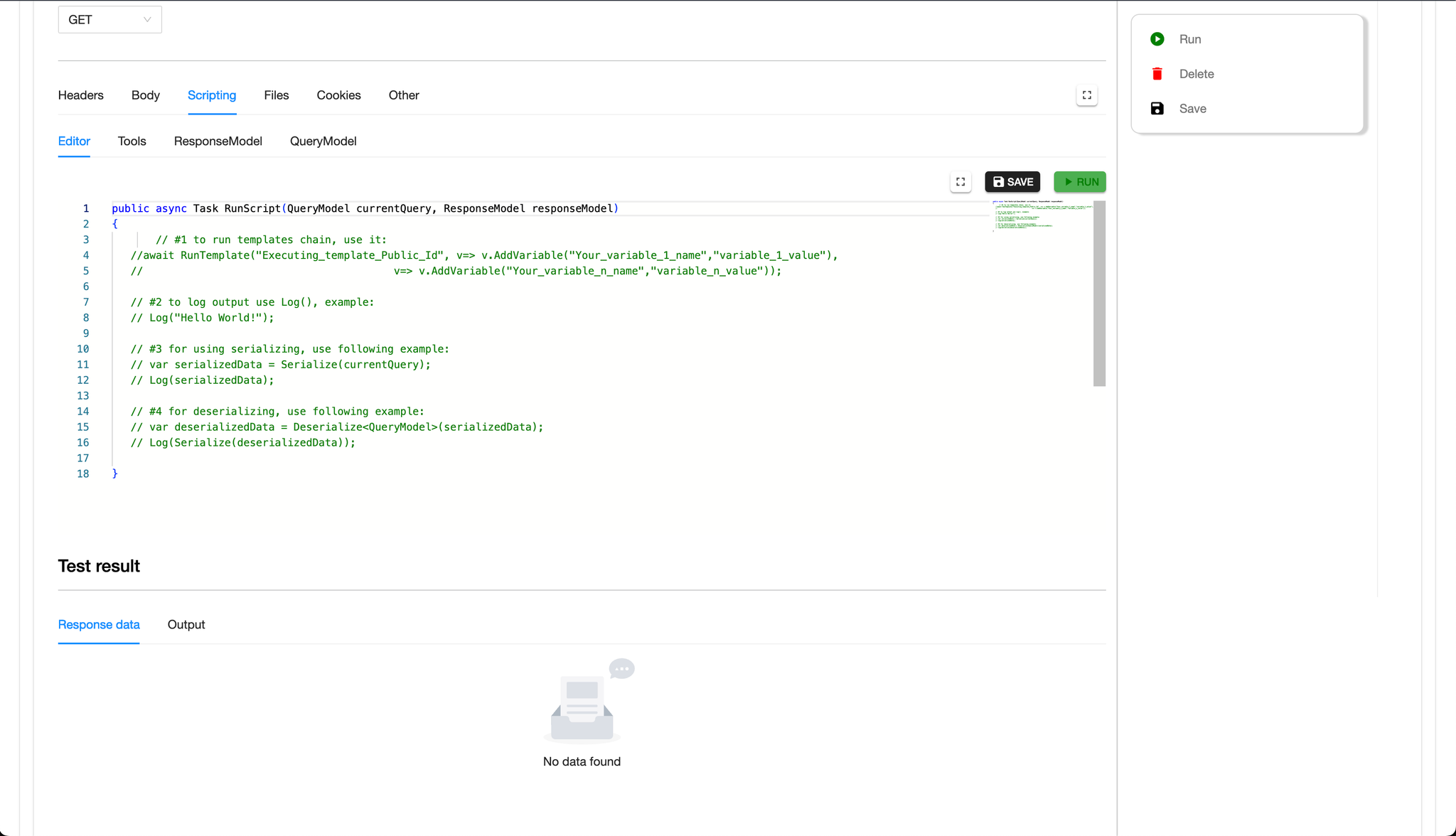Image resolution: width=1456 pixels, height=836 pixels.
Task: Maximize the code editor to fullscreen
Action: point(960,182)
